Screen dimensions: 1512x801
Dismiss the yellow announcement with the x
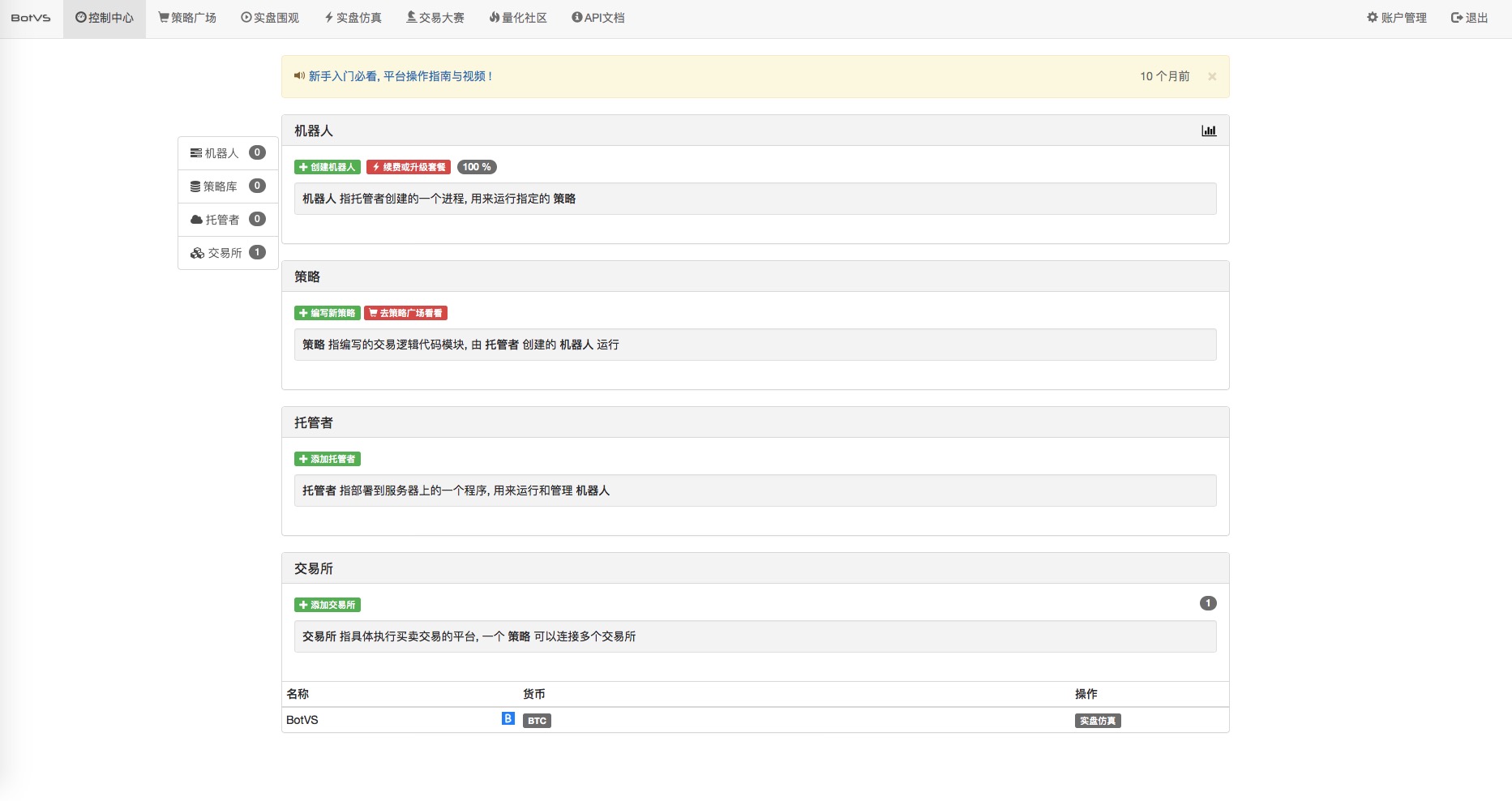pos(1212,76)
